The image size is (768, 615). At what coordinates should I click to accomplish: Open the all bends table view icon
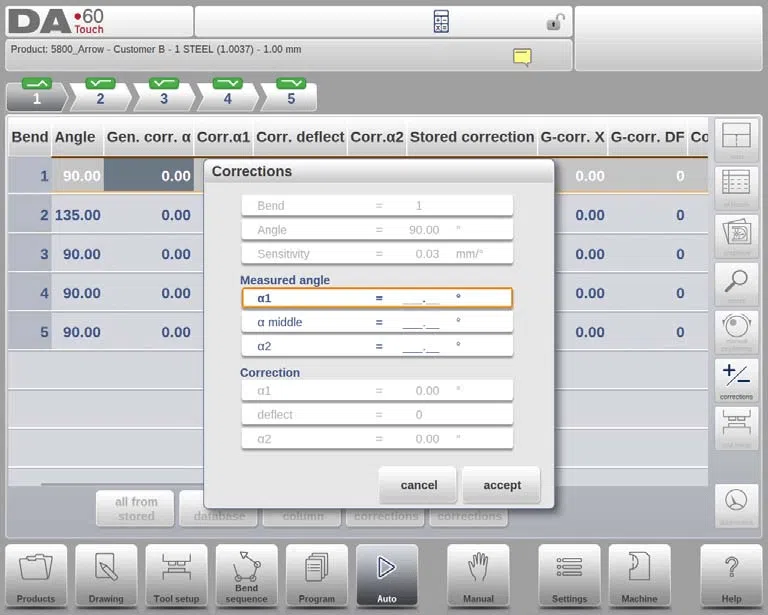pos(736,188)
